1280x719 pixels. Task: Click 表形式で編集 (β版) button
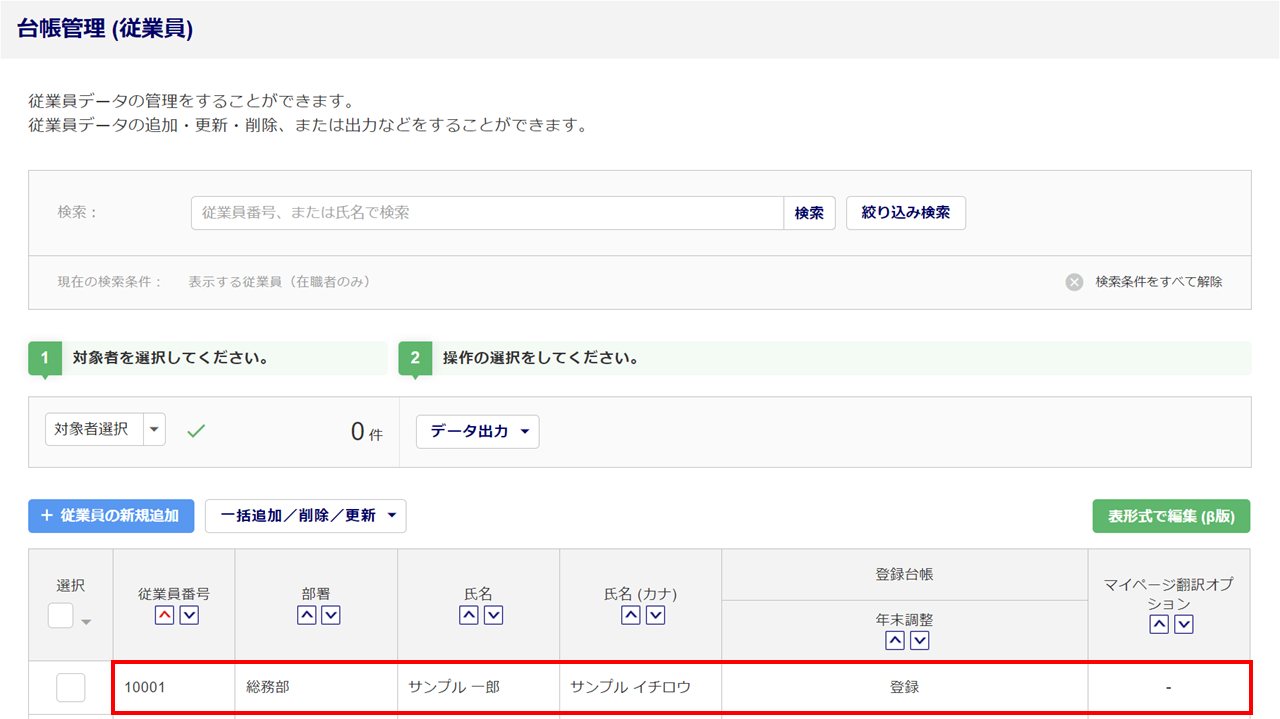[1171, 517]
